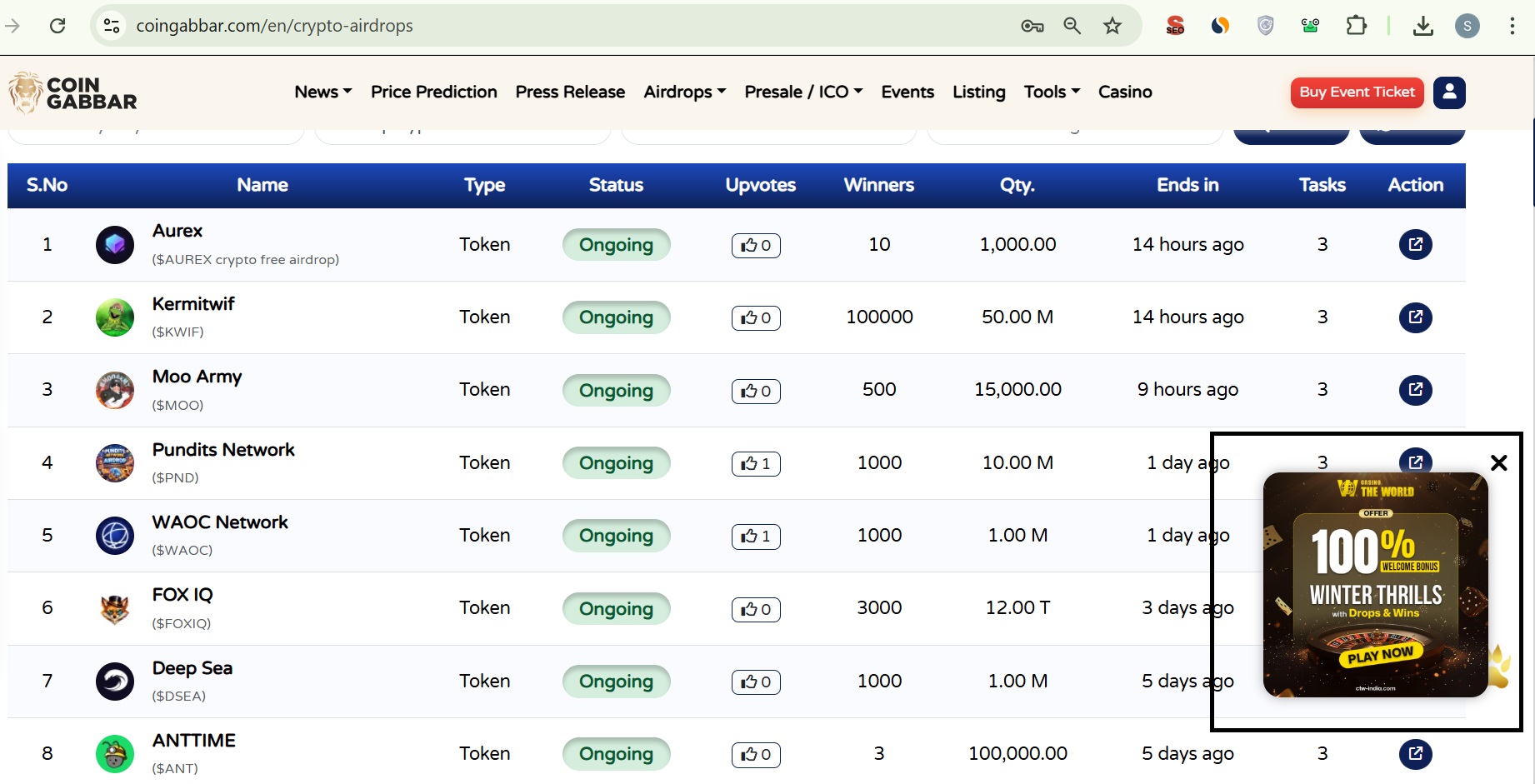This screenshot has height=784, width=1535.
Task: Upvote the Pundits Network airdrop
Action: 756,464
